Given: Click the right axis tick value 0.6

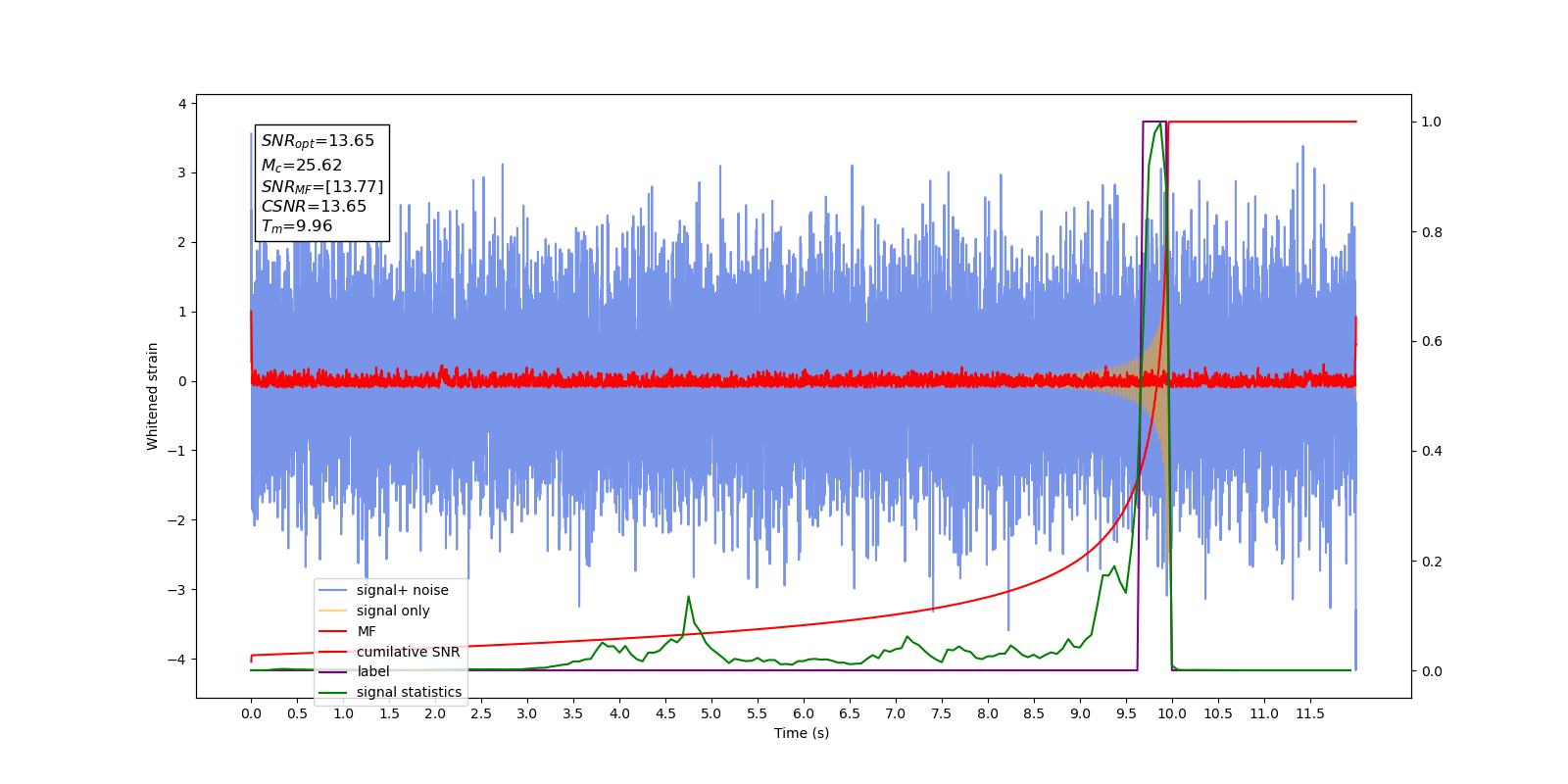Looking at the screenshot, I should (1432, 342).
